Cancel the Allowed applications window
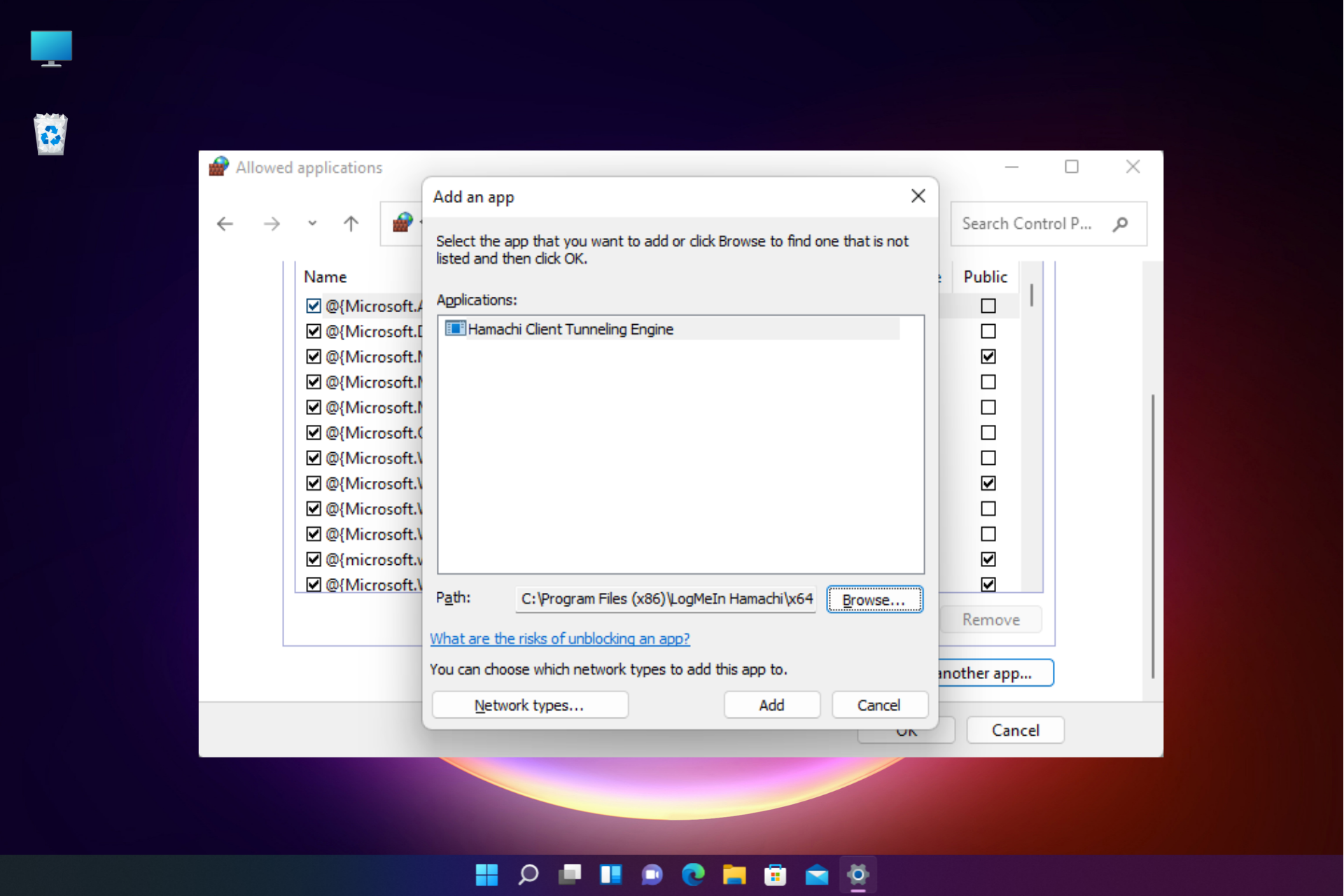The width and height of the screenshot is (1344, 896). tap(1015, 730)
